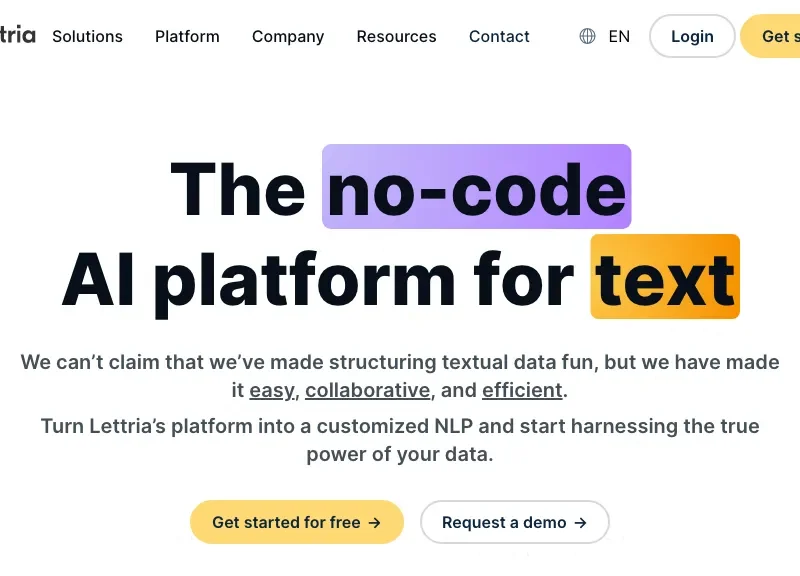Open the EN language selector
Viewport: 800px width, 576px height.
(619, 36)
